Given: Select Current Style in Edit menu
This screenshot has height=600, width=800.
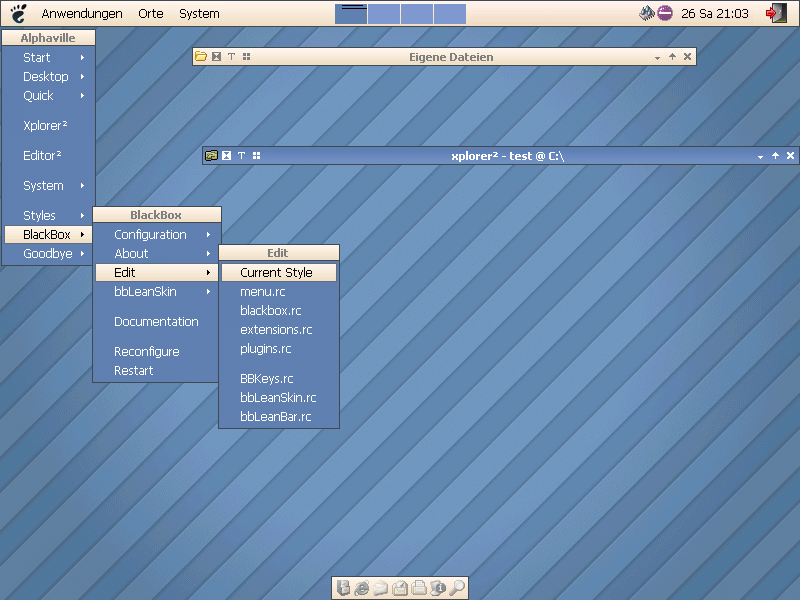Looking at the screenshot, I should coord(279,272).
